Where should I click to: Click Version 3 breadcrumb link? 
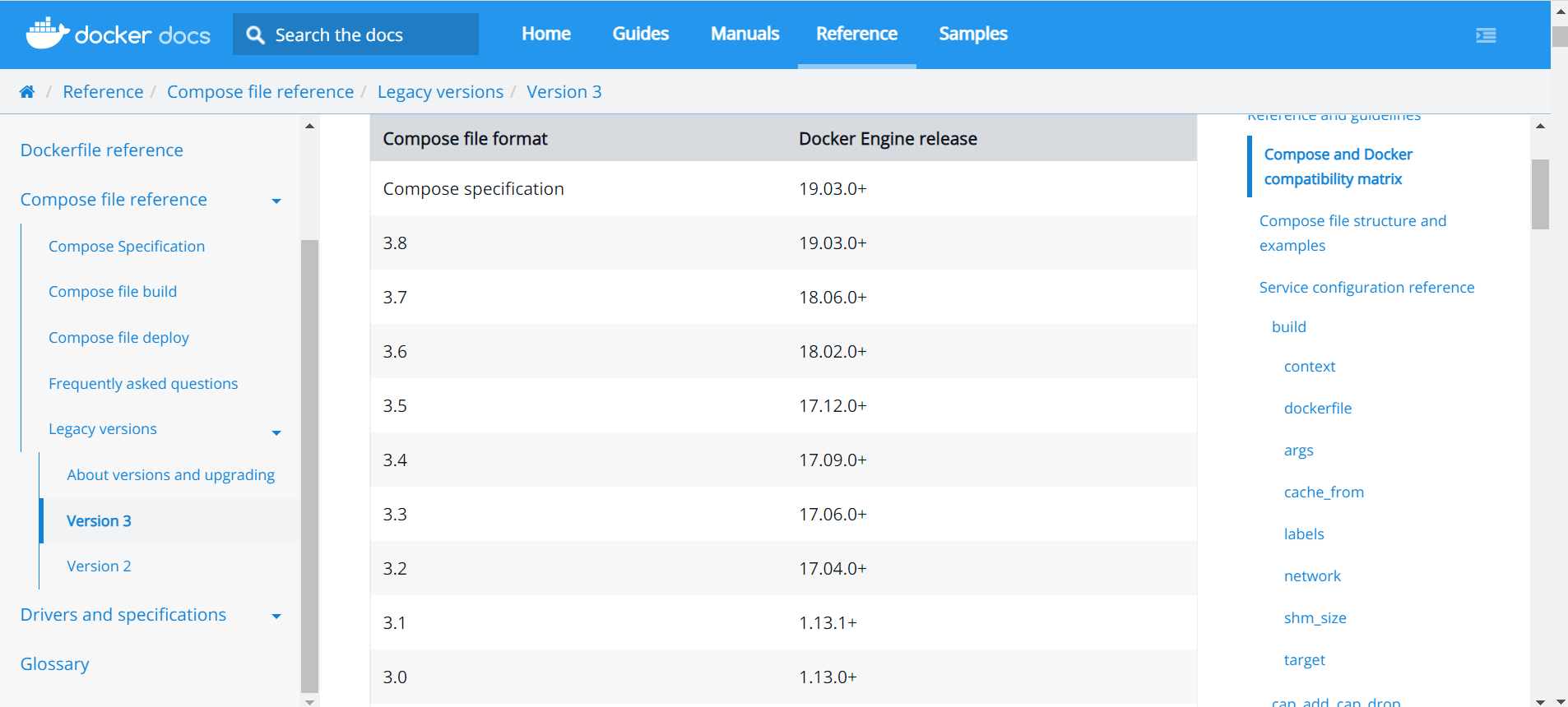coord(564,91)
